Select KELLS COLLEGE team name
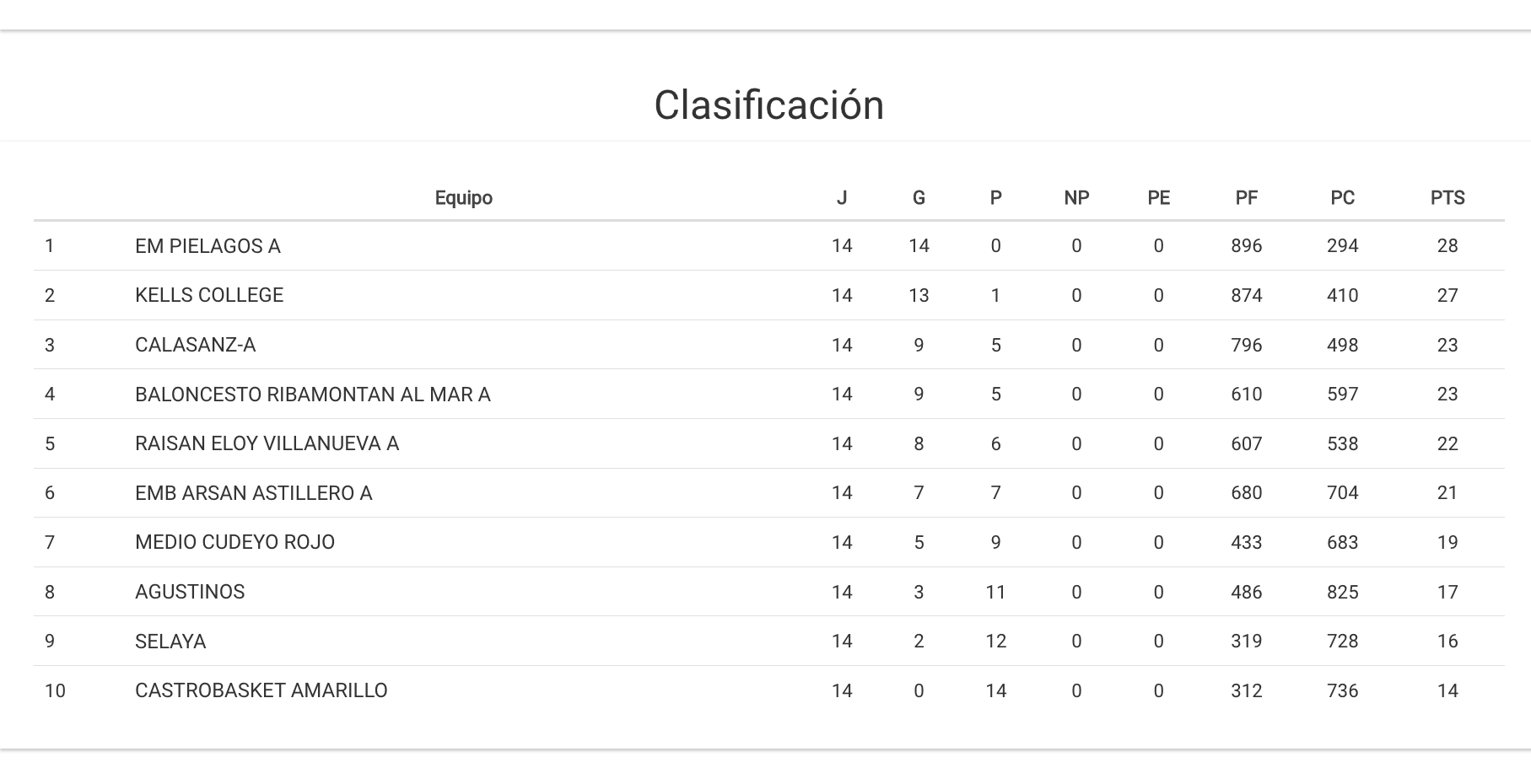The width and height of the screenshot is (1531, 784). 209,295
